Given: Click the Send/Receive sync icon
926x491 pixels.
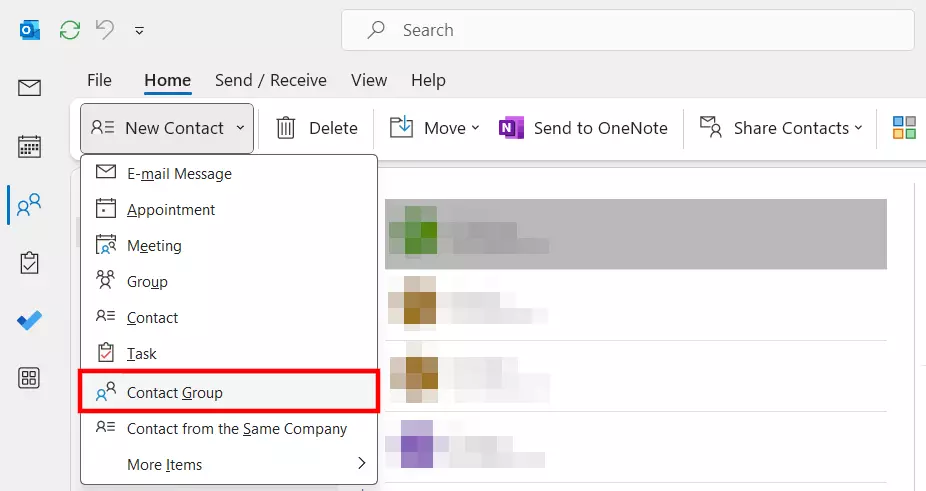Looking at the screenshot, I should point(70,30).
